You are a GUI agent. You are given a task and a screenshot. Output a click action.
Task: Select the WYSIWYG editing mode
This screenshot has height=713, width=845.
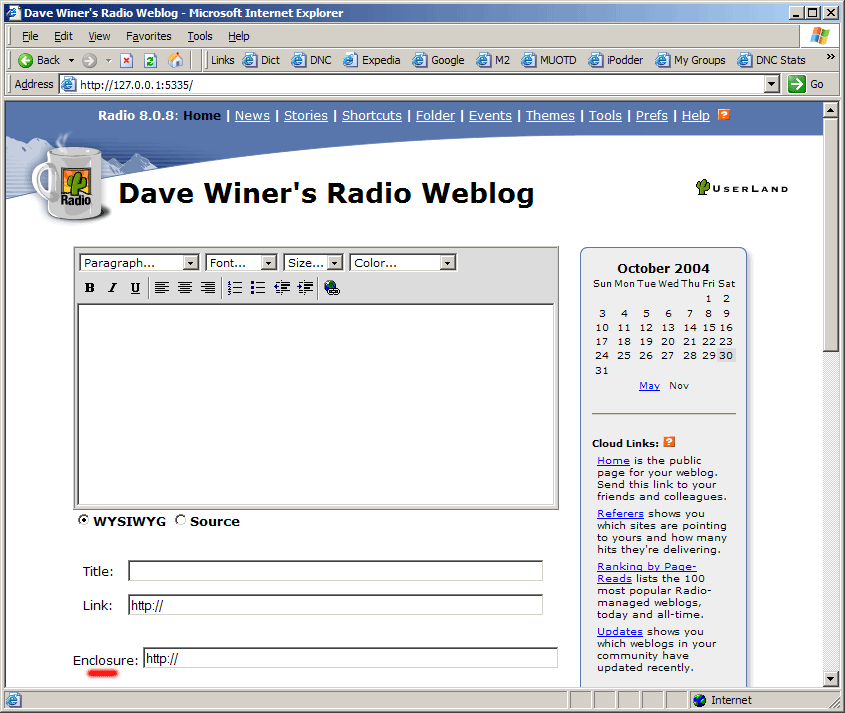pyautogui.click(x=83, y=520)
